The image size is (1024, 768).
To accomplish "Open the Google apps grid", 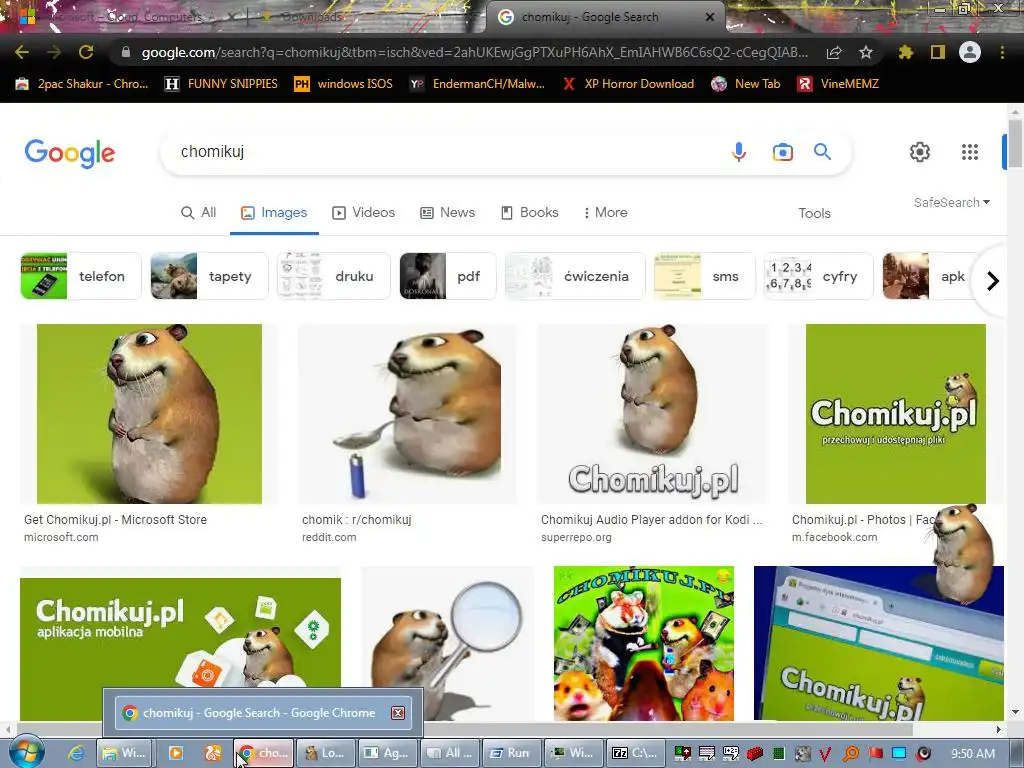I will pos(970,152).
